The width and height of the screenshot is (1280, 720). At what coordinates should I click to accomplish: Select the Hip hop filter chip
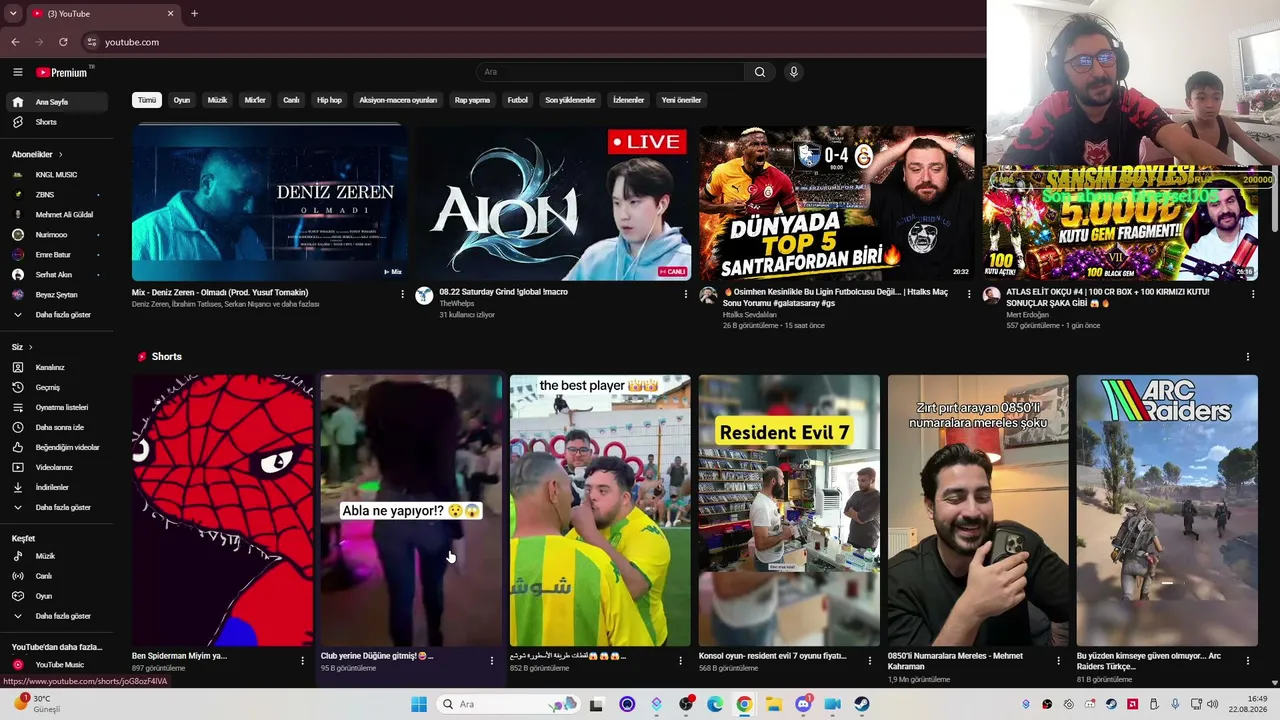click(x=329, y=100)
